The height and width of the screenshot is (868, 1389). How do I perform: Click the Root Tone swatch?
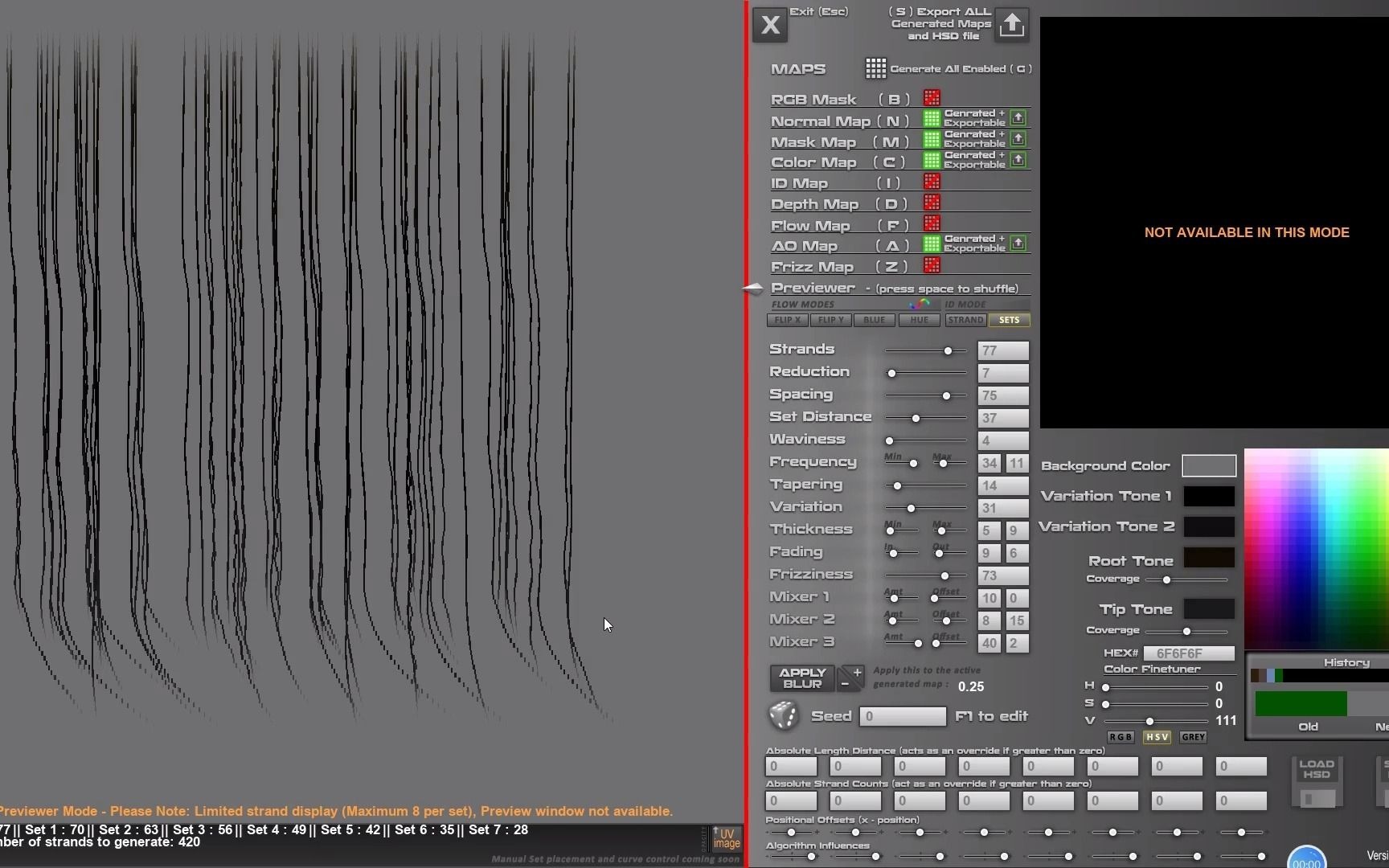click(x=1209, y=558)
